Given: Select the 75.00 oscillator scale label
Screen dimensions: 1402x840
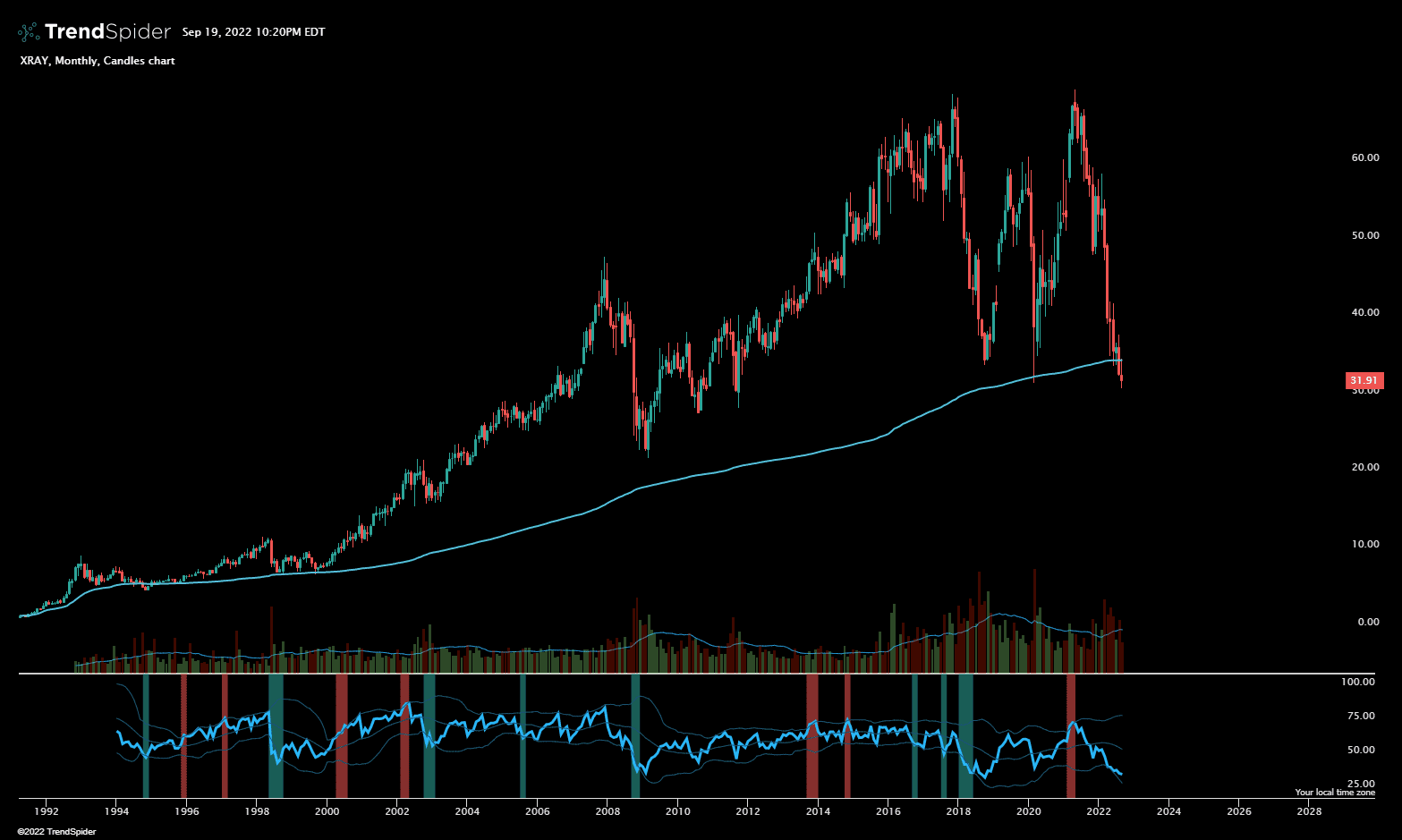Looking at the screenshot, I should coord(1361,716).
